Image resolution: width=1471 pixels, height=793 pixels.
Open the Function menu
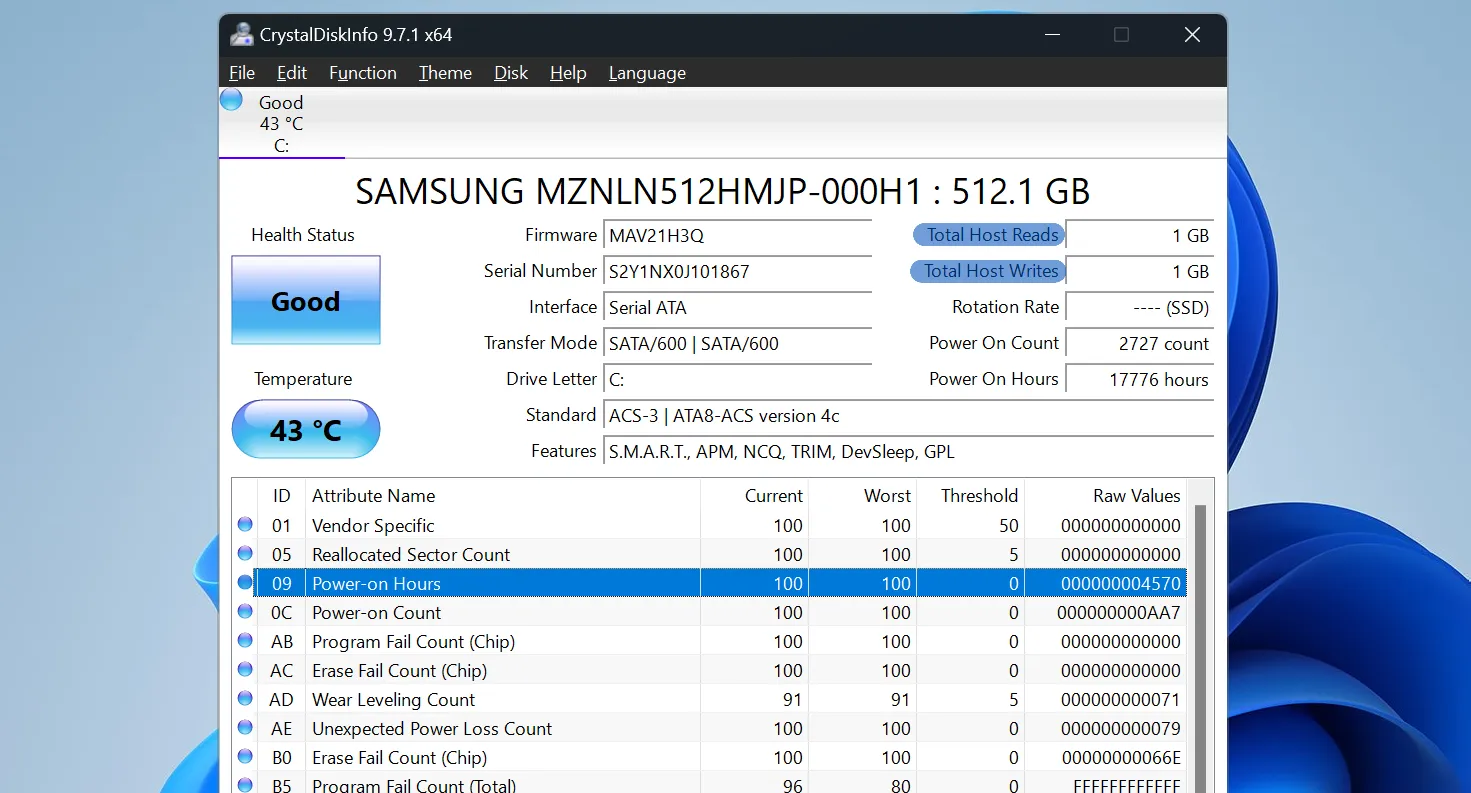[x=362, y=73]
